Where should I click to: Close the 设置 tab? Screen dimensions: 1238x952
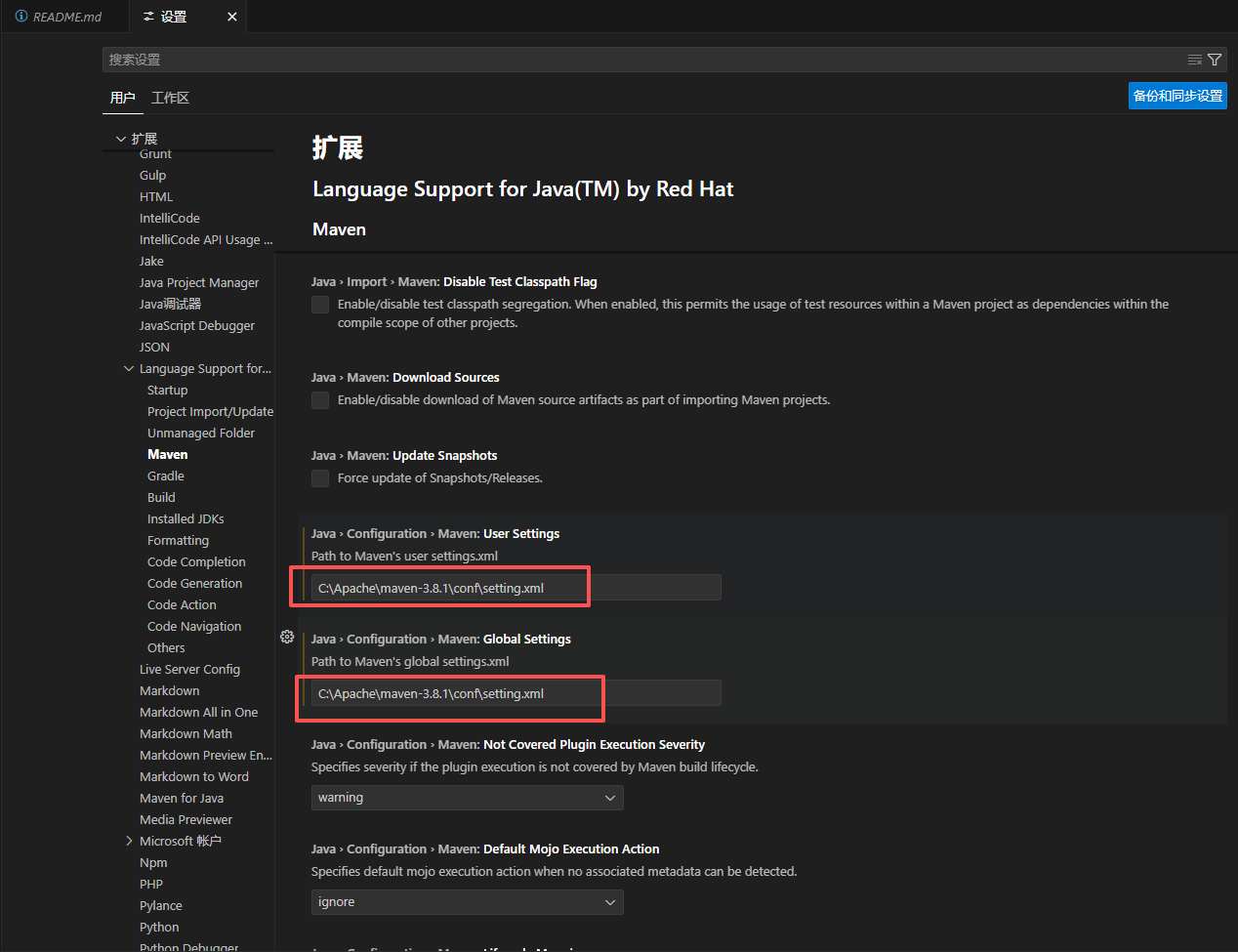point(232,17)
